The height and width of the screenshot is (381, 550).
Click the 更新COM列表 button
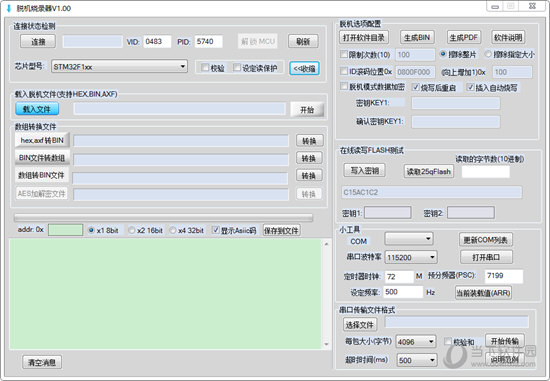(x=485, y=240)
